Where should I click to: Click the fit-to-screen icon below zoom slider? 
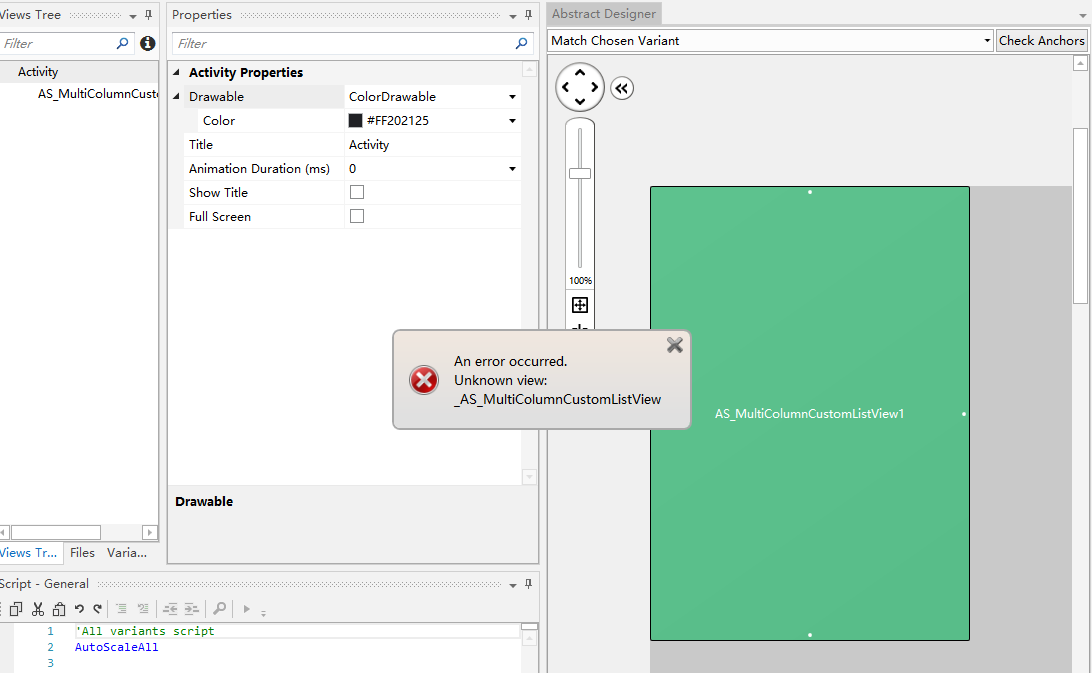click(579, 304)
